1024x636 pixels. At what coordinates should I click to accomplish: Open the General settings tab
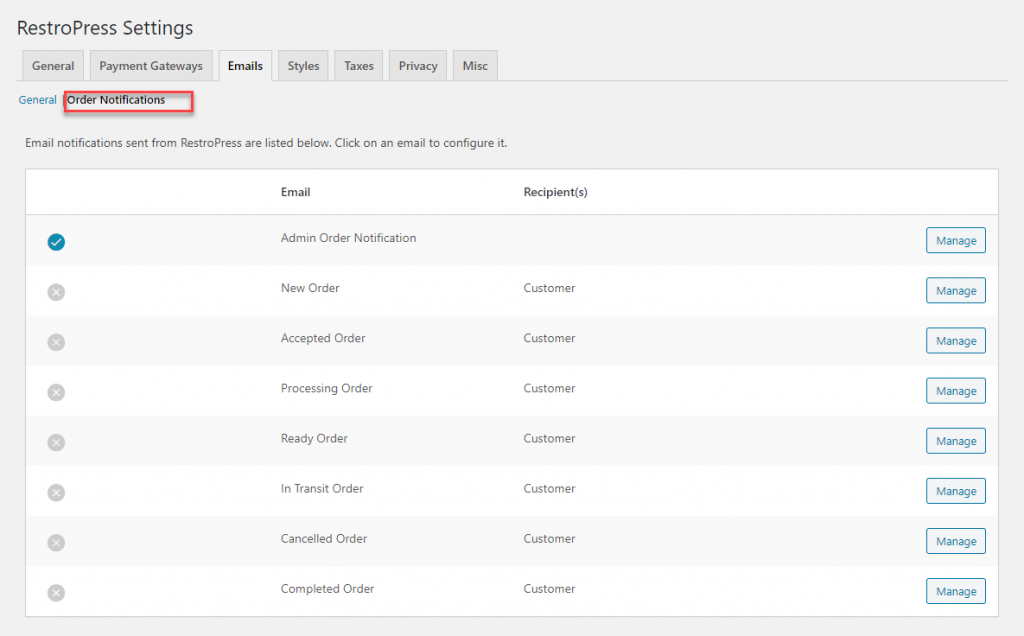click(53, 66)
